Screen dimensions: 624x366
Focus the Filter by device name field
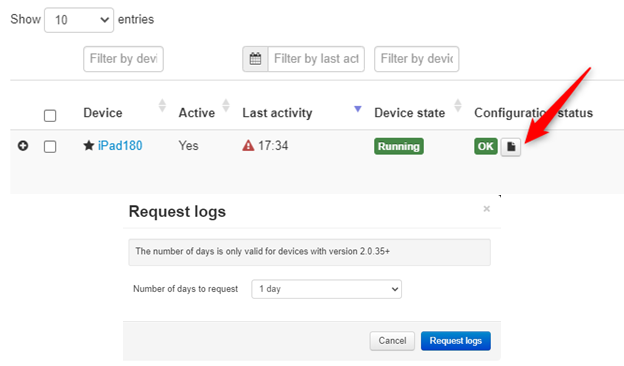coord(123,59)
